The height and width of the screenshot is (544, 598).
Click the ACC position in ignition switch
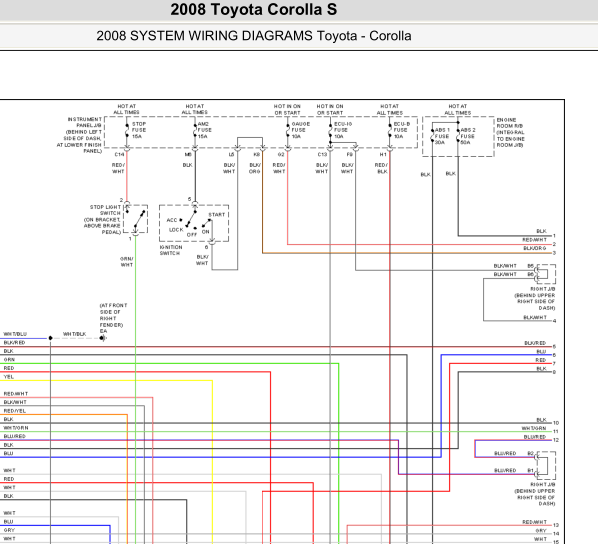[x=172, y=220]
